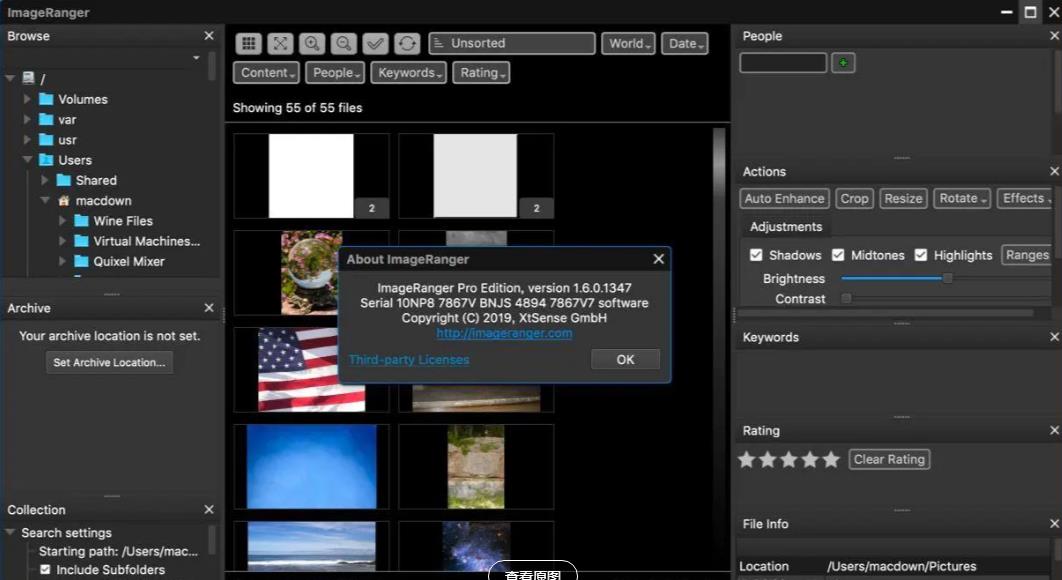Open the Keywords filter dropdown
This screenshot has height=580, width=1062.
(408, 72)
